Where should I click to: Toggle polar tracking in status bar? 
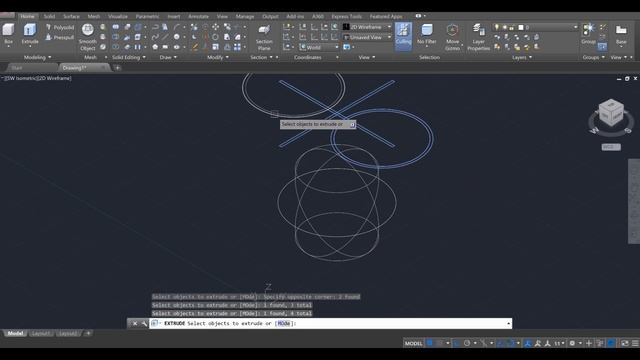click(467, 343)
